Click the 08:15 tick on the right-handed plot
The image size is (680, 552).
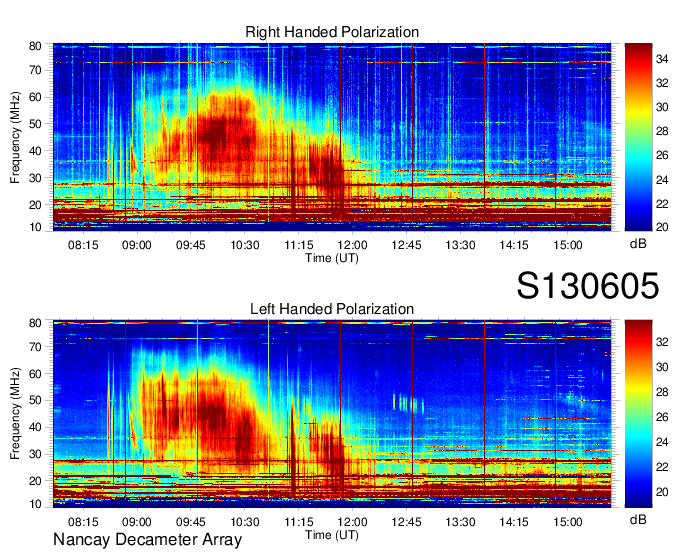[83, 245]
